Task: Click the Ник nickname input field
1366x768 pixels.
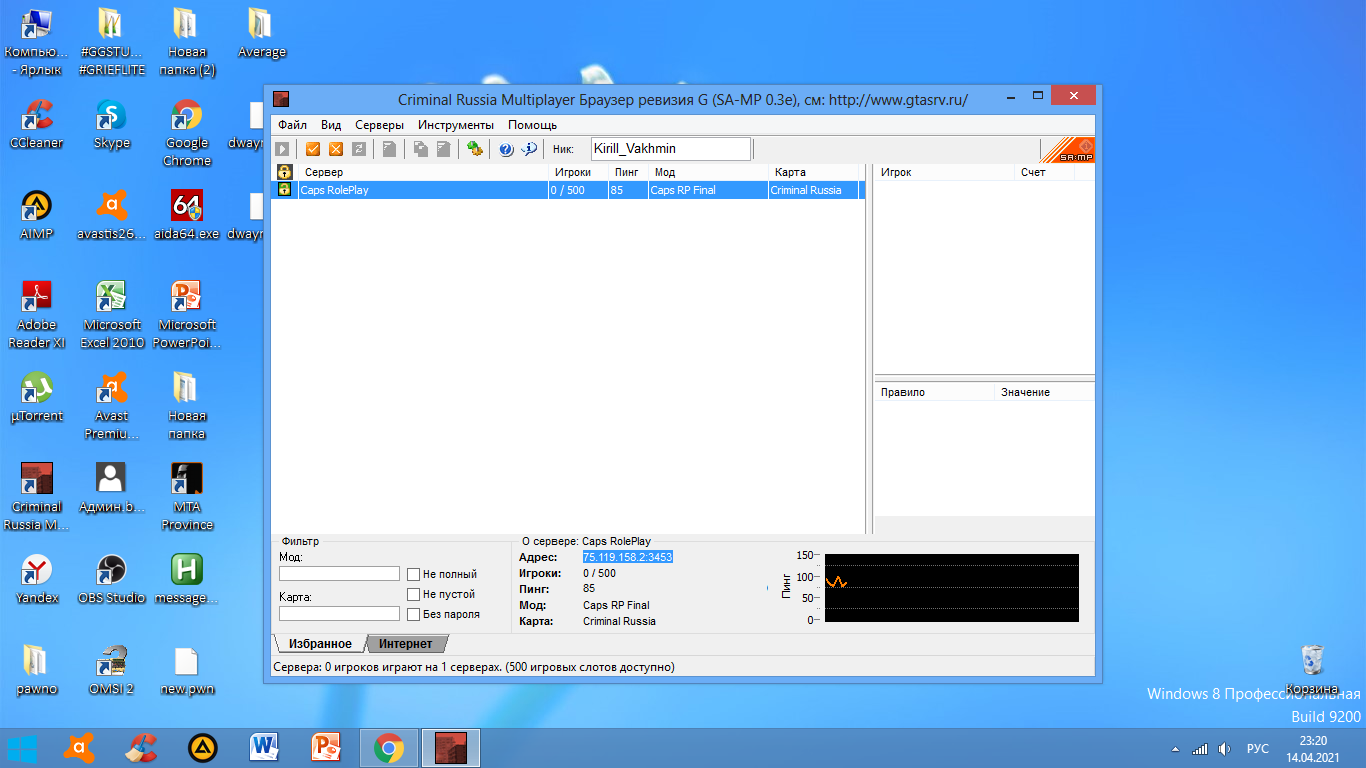Action: tap(670, 149)
